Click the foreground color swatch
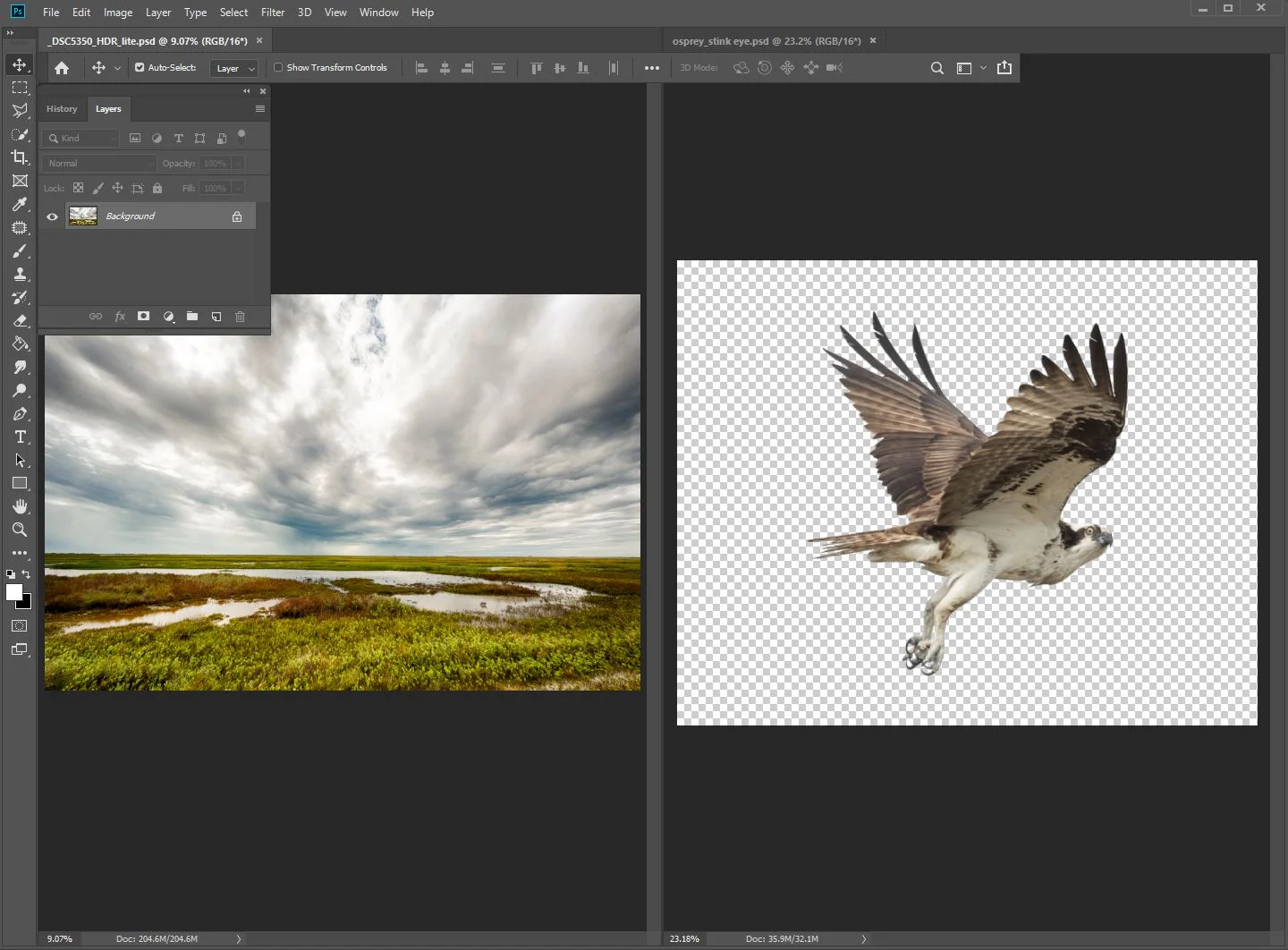This screenshot has width=1288, height=950. [x=13, y=592]
